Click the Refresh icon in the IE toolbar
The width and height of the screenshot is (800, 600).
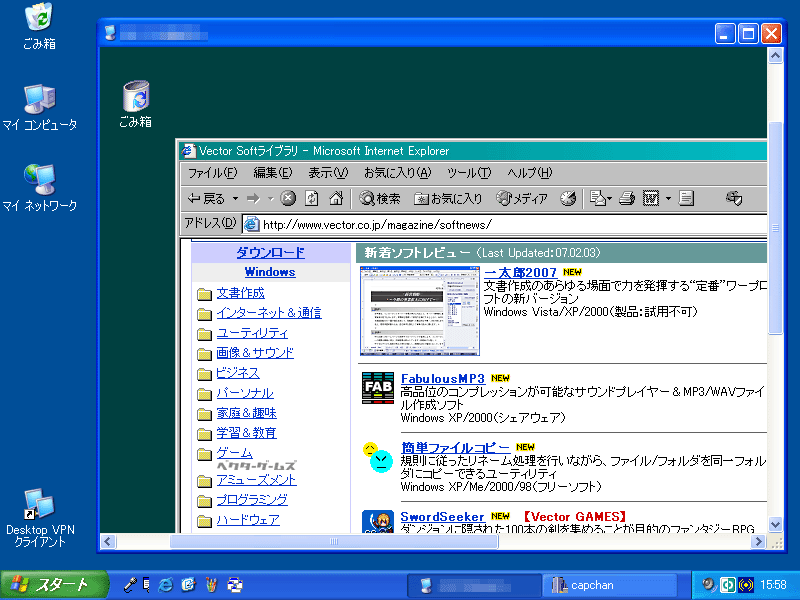(312, 198)
